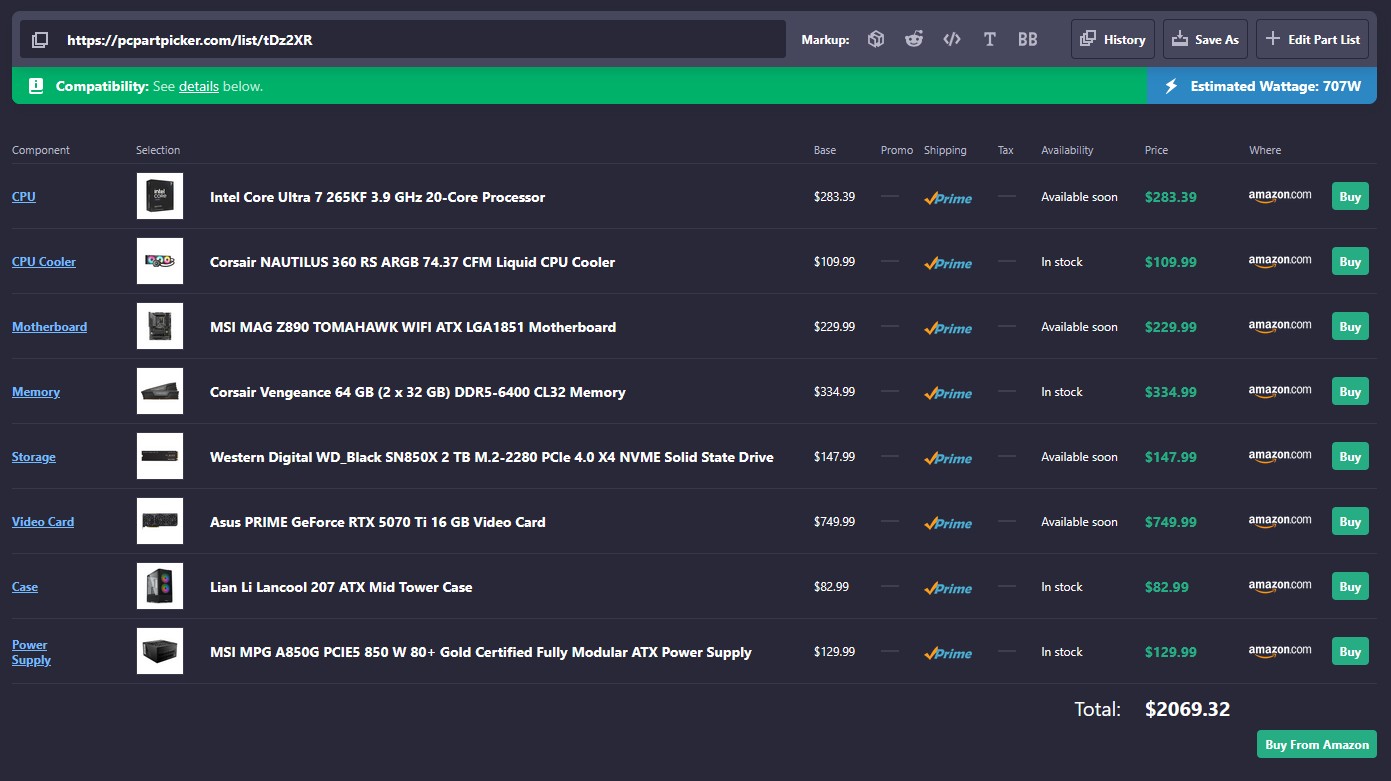This screenshot has height=781, width=1391.
Task: Click Prime shipping icon in Case row
Action: pyautogui.click(x=948, y=588)
